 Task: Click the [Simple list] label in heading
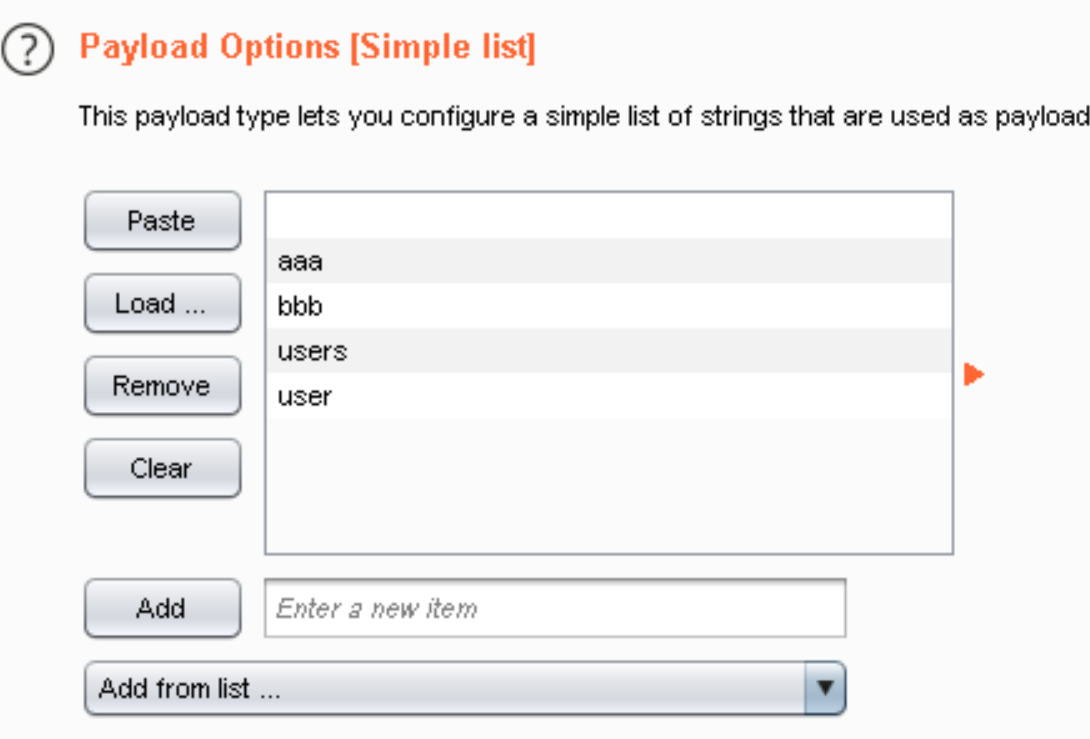point(443,47)
